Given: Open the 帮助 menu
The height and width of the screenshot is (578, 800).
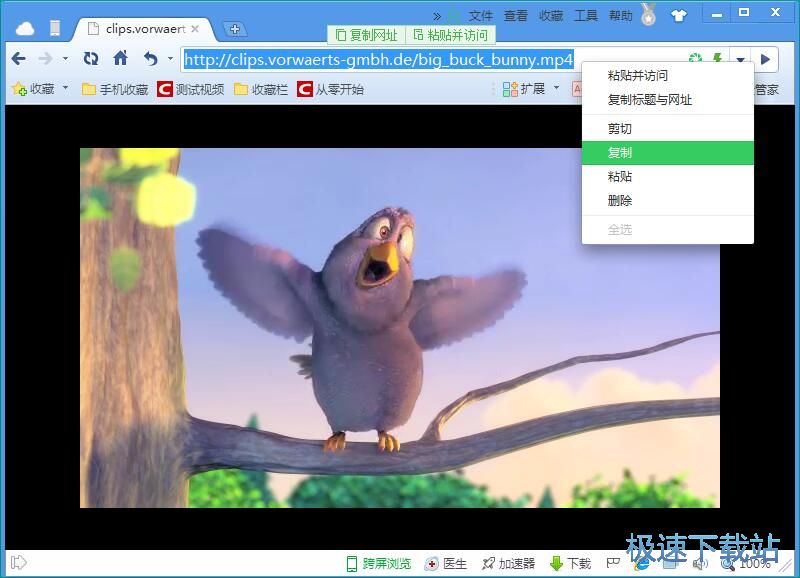Looking at the screenshot, I should (621, 16).
